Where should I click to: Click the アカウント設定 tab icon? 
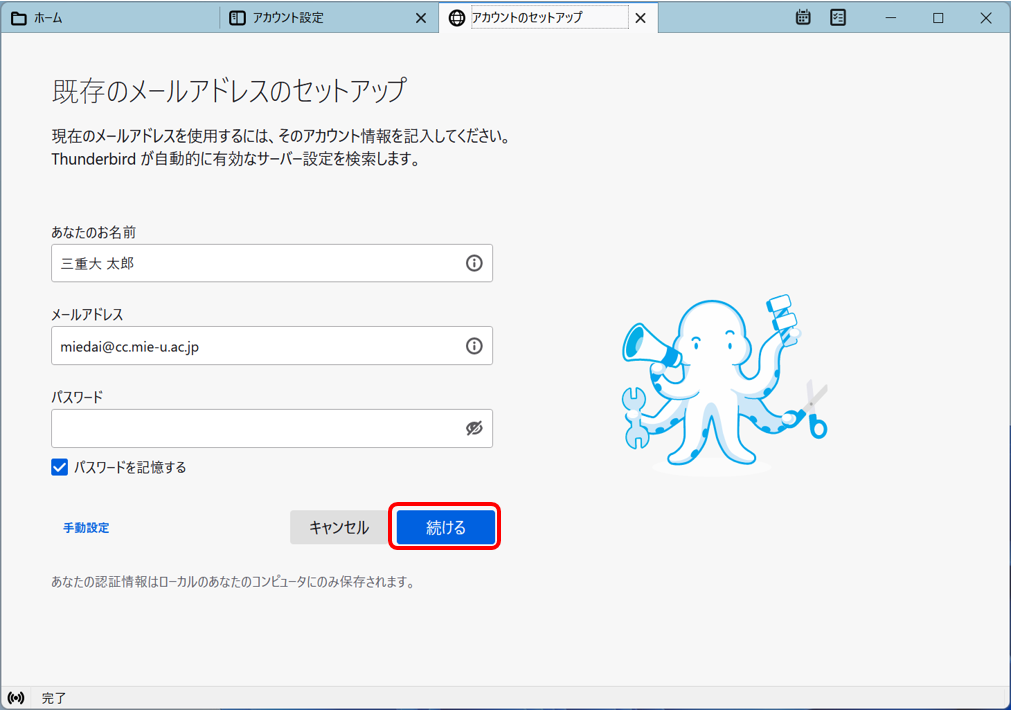[237, 18]
